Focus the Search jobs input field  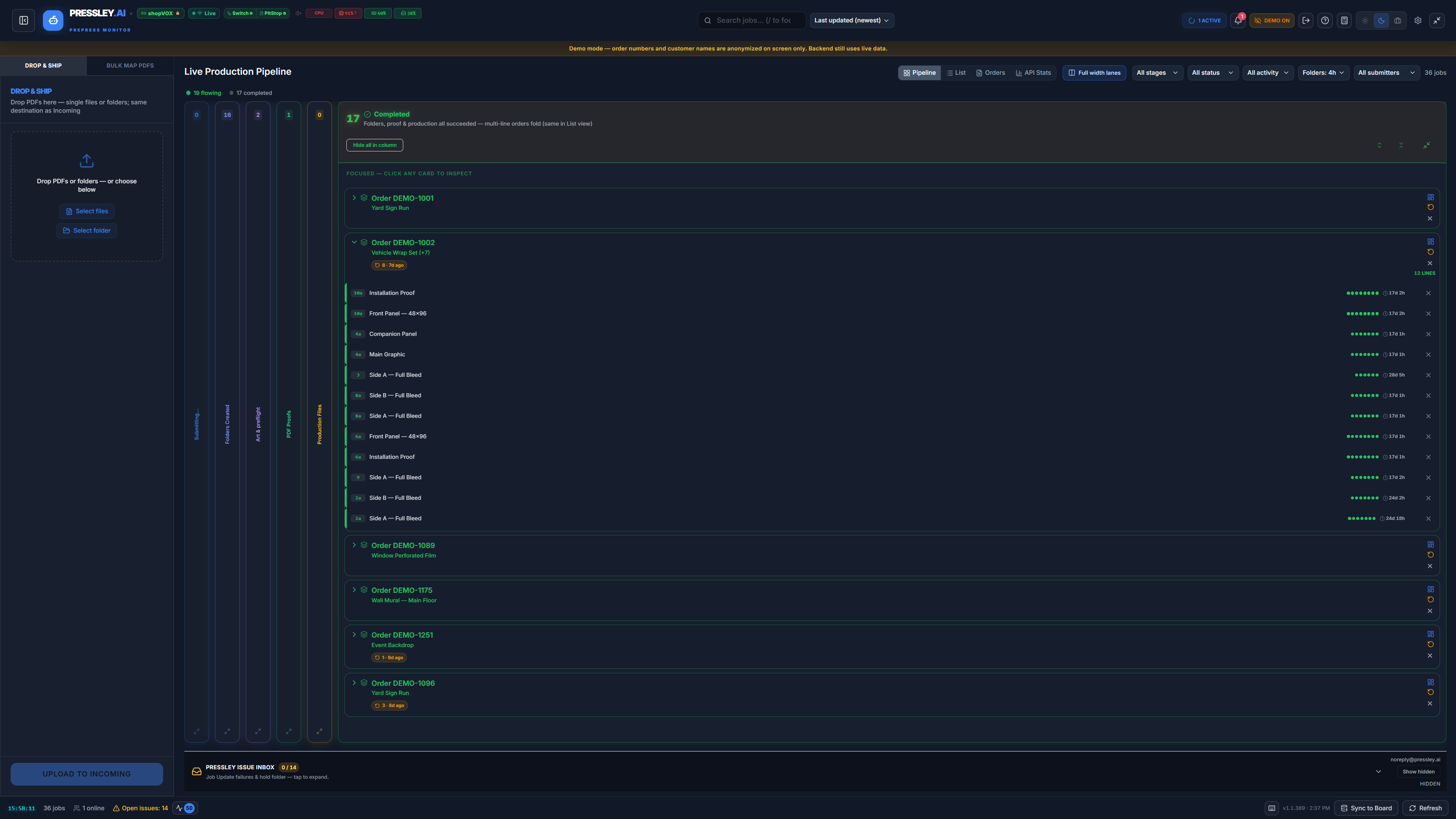752,20
